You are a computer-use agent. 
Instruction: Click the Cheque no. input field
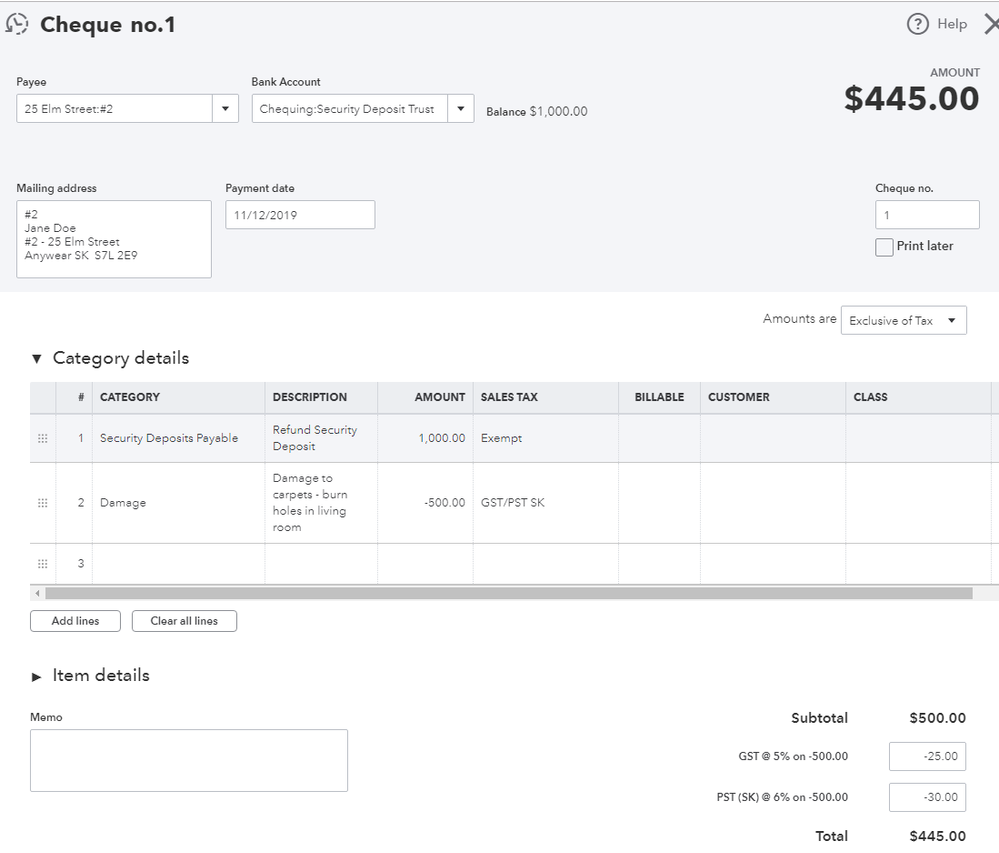(927, 215)
